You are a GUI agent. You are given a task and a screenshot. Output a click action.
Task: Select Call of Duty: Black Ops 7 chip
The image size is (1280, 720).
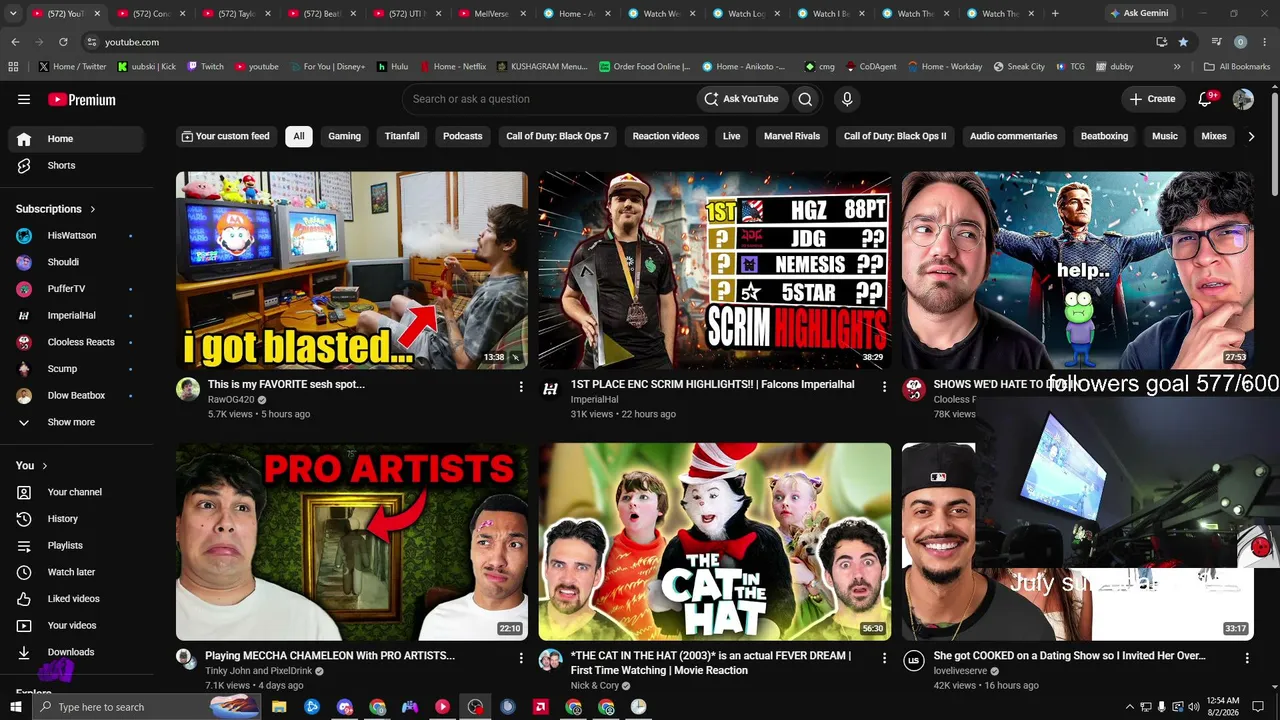coord(557,136)
